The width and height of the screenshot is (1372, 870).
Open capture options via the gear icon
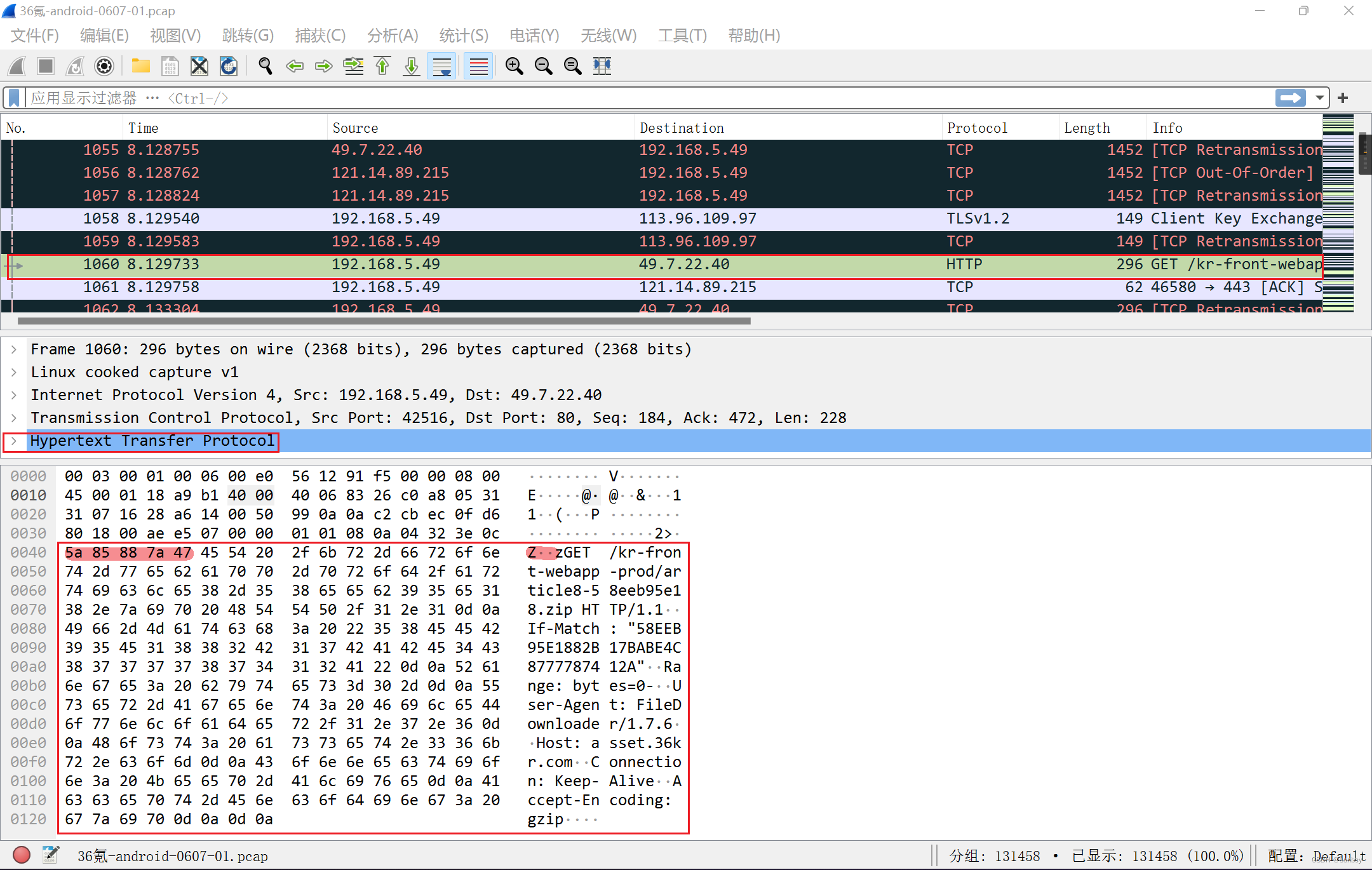coord(104,66)
